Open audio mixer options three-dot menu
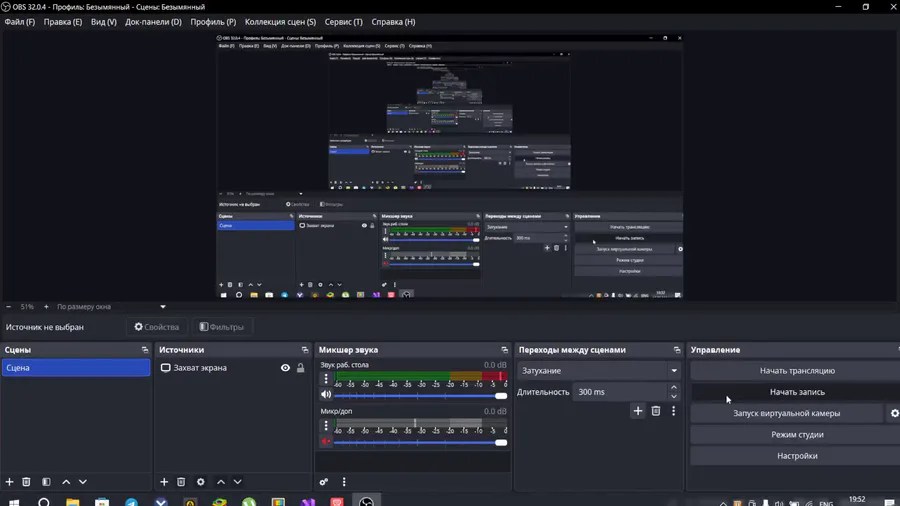900x506 pixels. 344,482
